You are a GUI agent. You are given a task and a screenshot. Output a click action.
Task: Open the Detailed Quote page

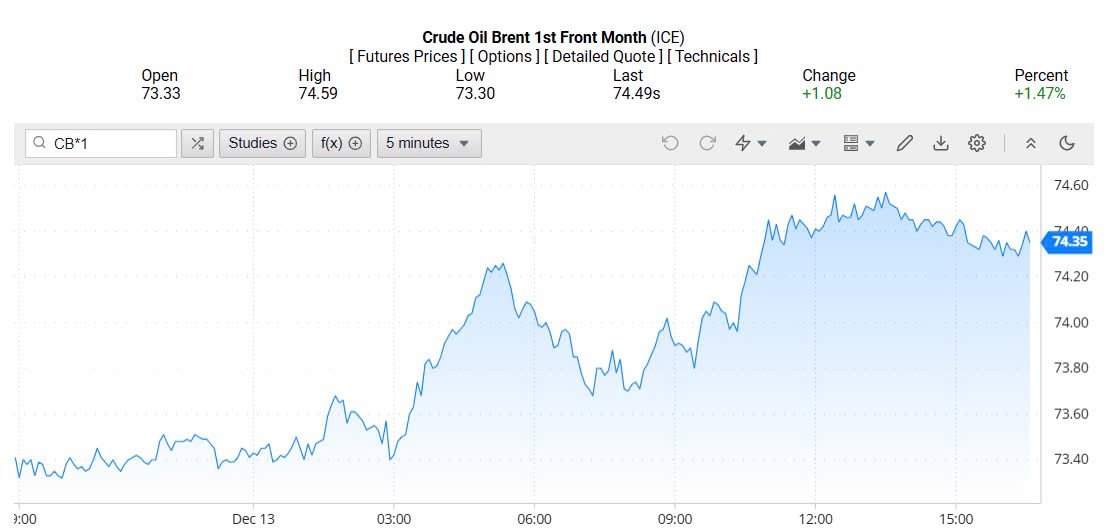pos(604,57)
